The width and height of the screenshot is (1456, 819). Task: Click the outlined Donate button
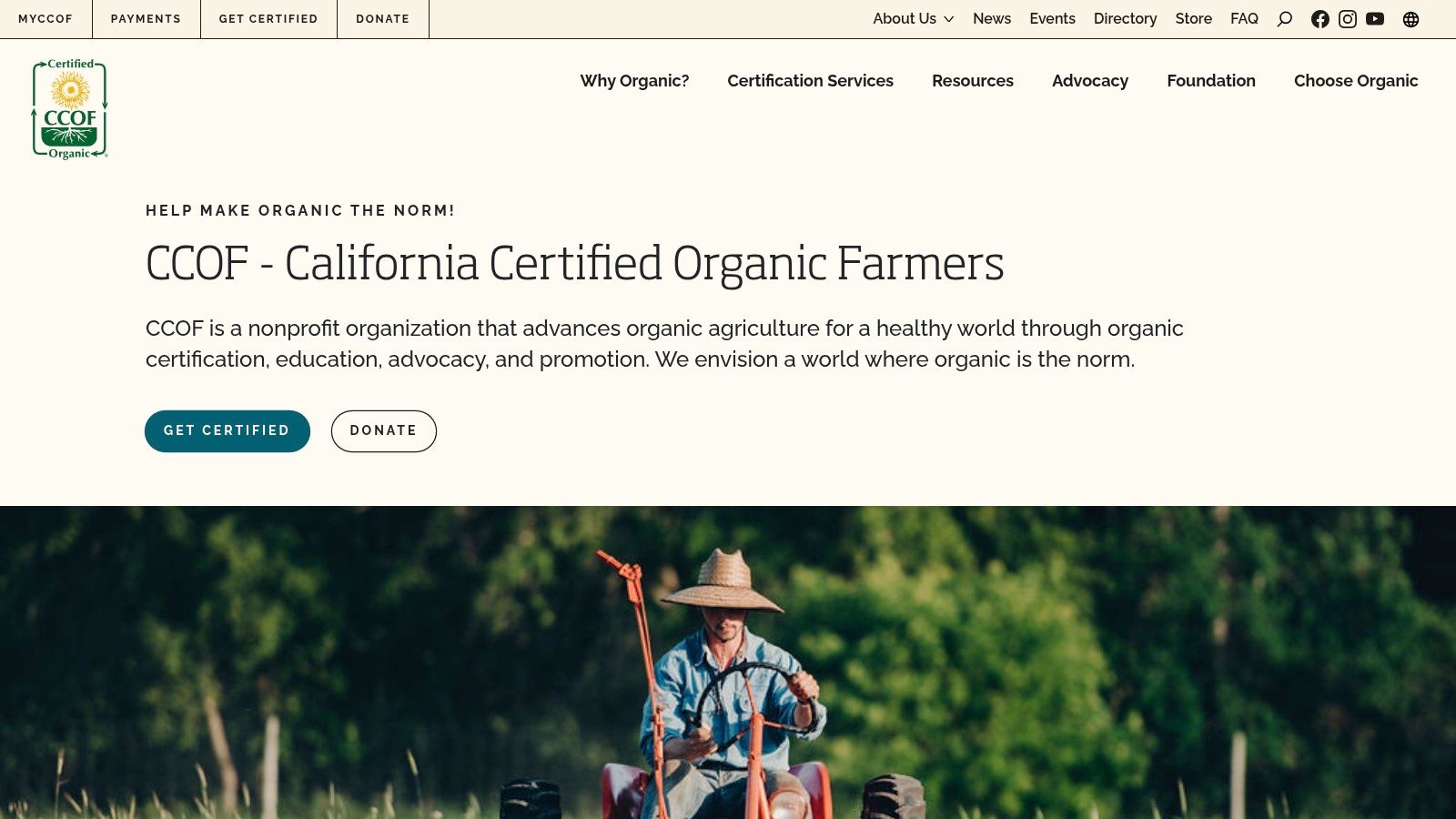pos(383,431)
